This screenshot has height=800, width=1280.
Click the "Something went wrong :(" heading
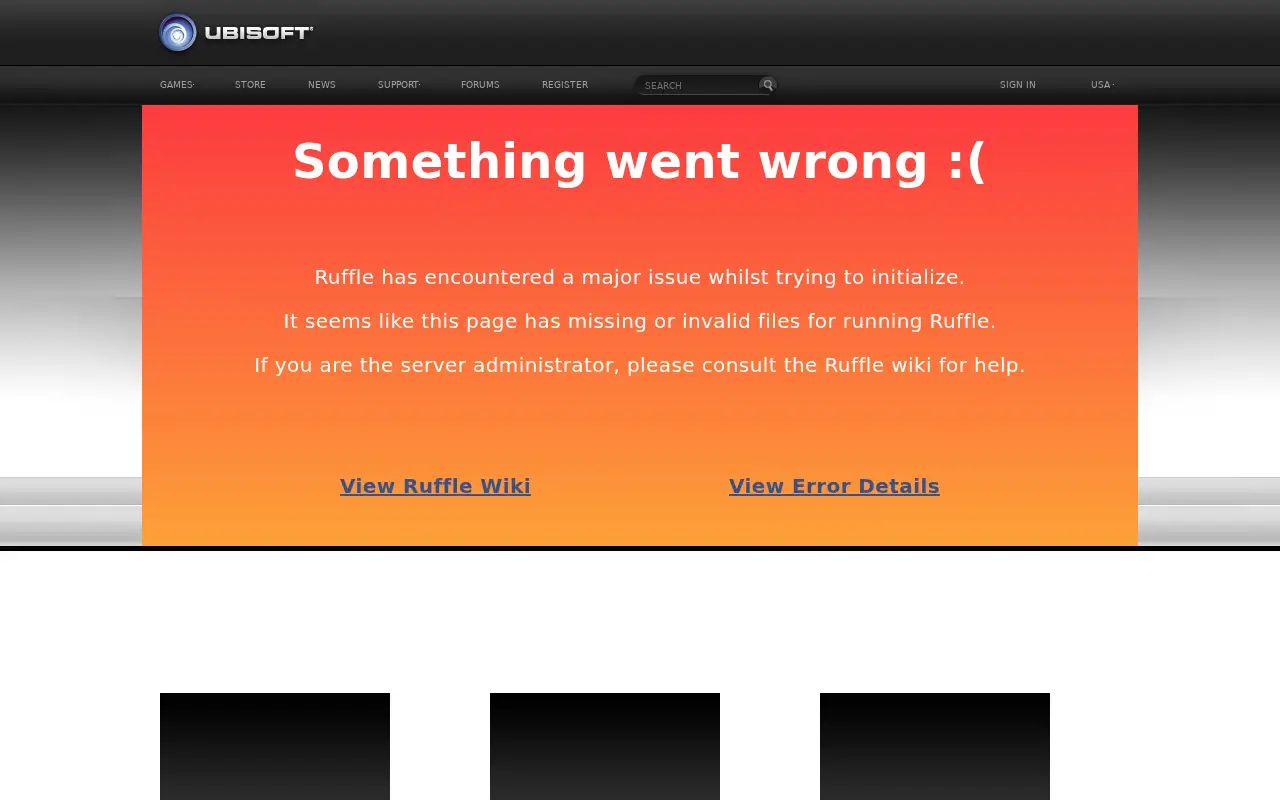coord(640,161)
